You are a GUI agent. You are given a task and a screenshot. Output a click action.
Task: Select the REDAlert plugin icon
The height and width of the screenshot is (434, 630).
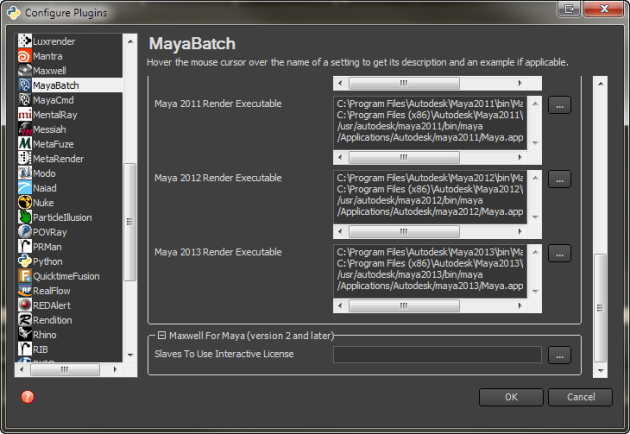point(25,305)
